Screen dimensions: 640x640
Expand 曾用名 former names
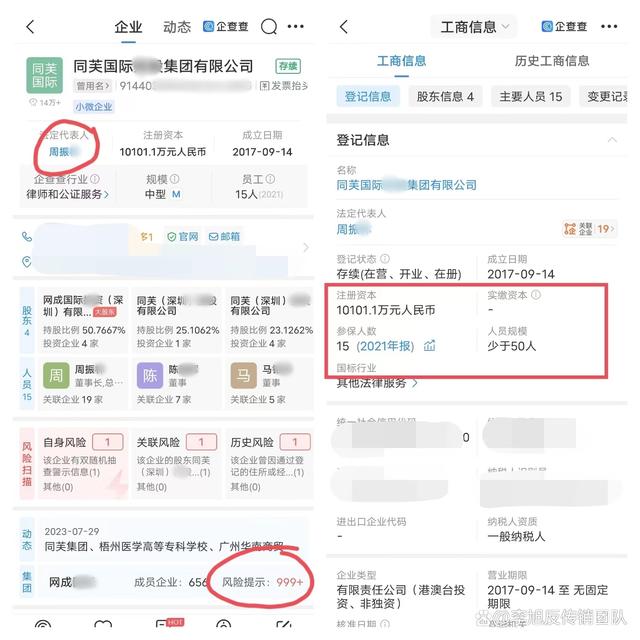pos(93,86)
